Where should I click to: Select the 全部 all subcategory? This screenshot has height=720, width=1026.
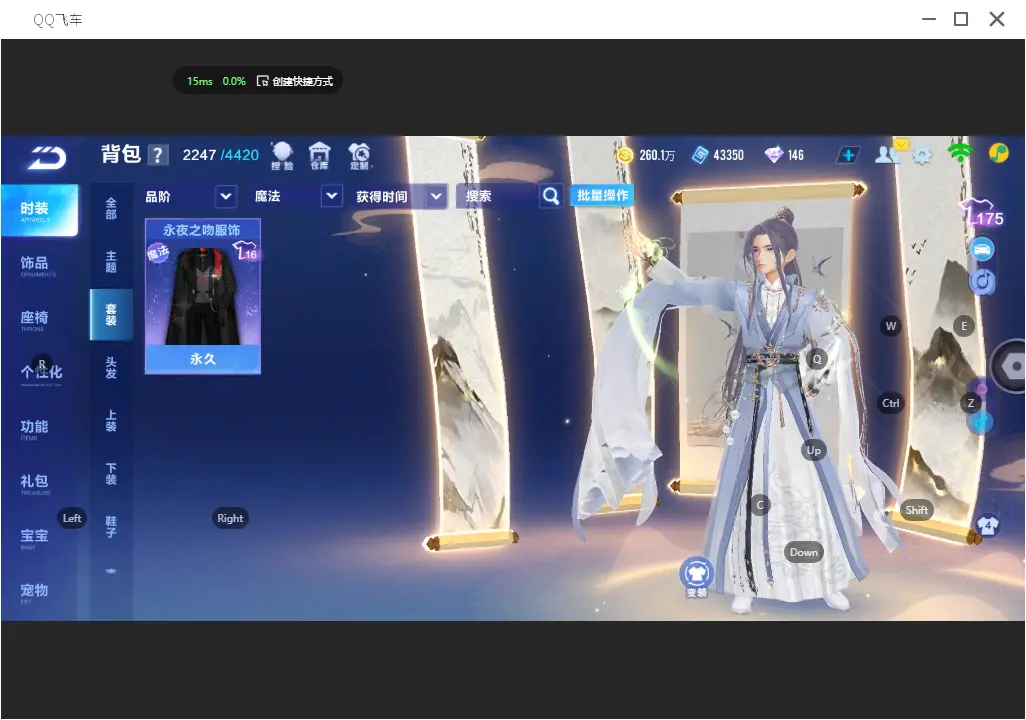pos(111,209)
